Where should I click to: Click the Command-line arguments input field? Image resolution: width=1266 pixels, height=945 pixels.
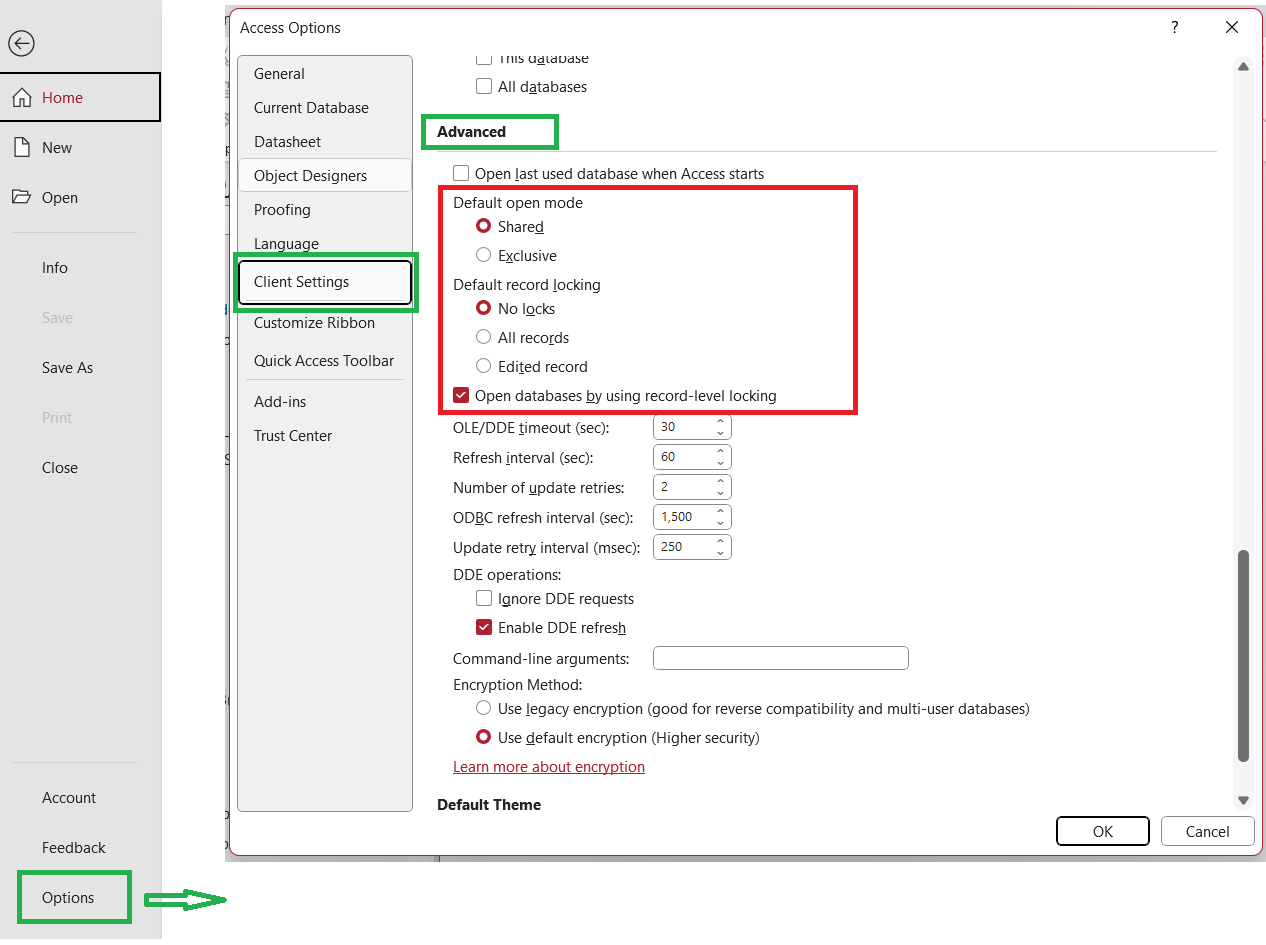coord(780,658)
